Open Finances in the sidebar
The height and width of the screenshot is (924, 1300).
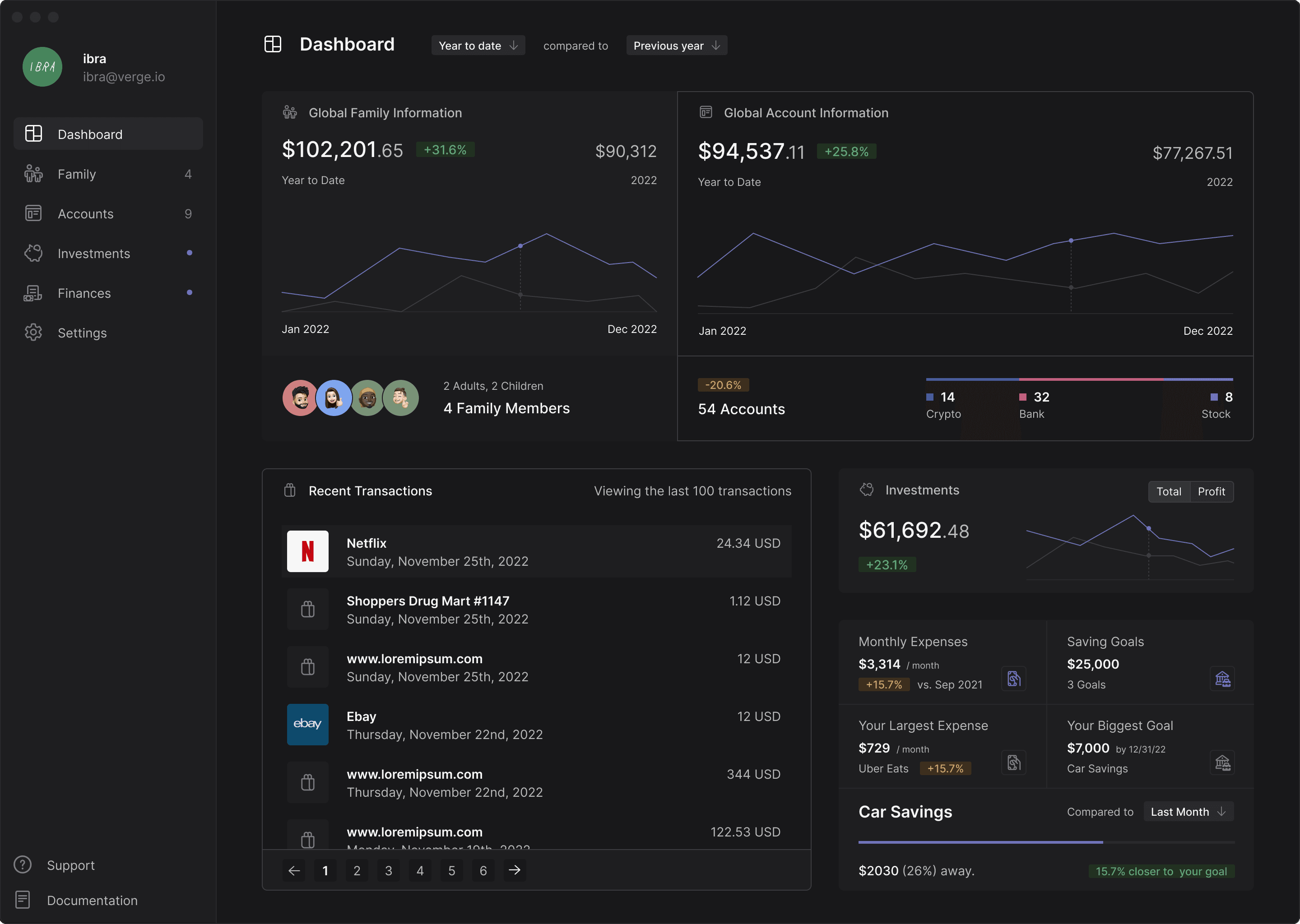[108, 293]
